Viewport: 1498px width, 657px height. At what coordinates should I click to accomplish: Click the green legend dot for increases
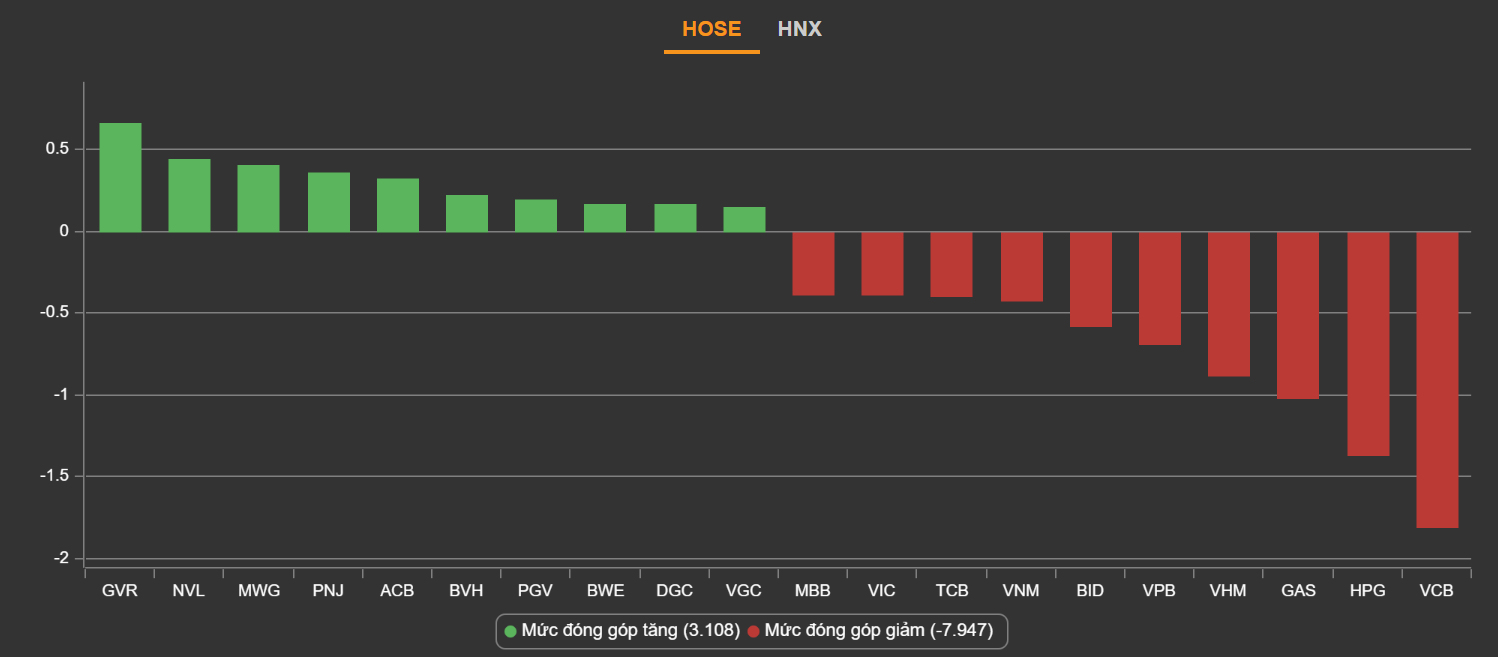click(x=510, y=631)
